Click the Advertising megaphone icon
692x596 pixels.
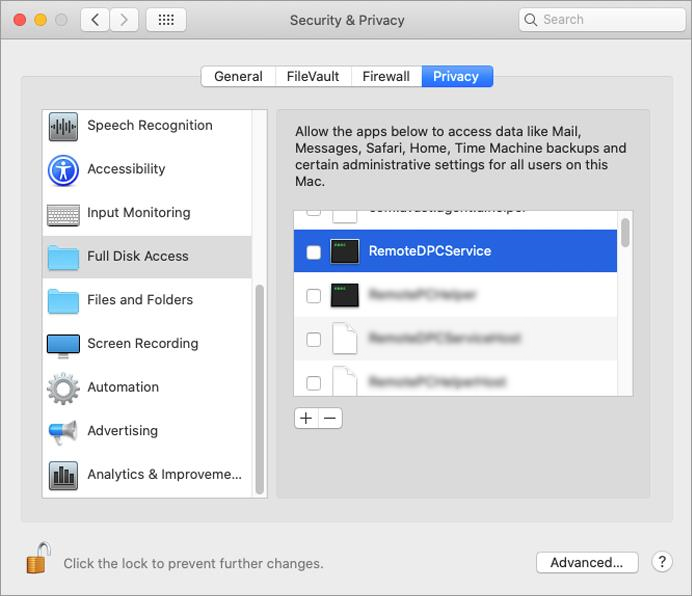(x=63, y=431)
